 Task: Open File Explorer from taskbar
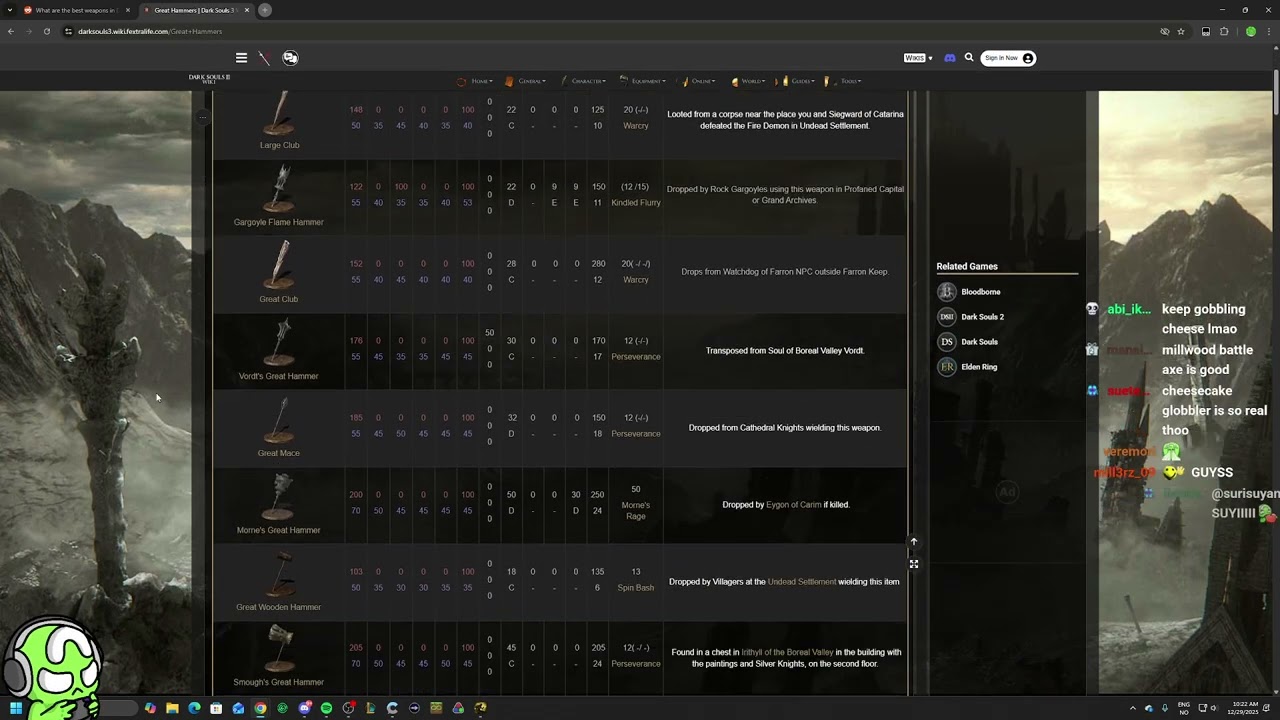click(172, 708)
